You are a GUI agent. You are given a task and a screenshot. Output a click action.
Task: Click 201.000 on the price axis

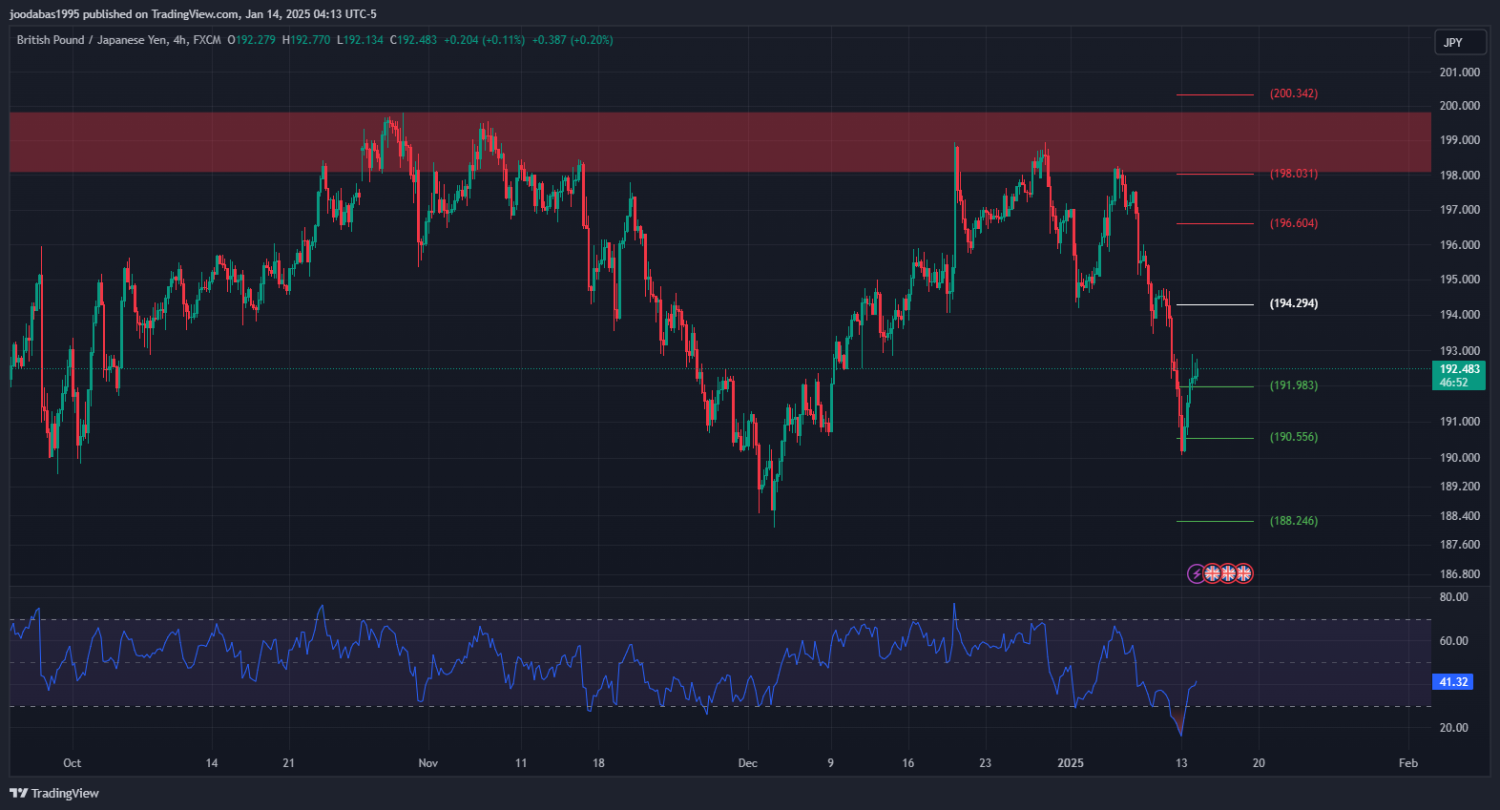pos(1461,73)
